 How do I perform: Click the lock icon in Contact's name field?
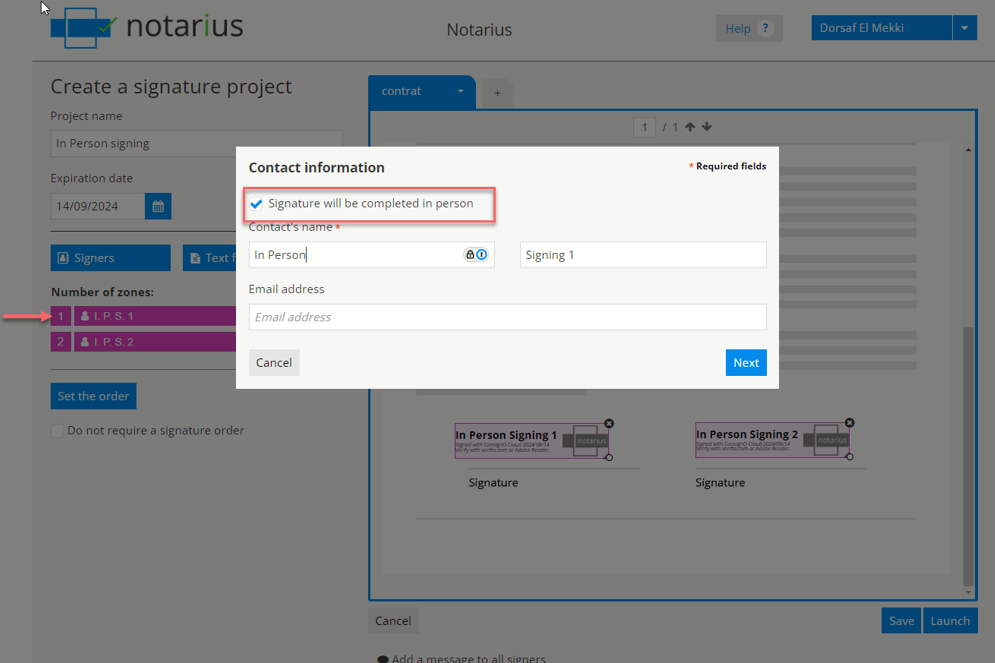pos(470,255)
